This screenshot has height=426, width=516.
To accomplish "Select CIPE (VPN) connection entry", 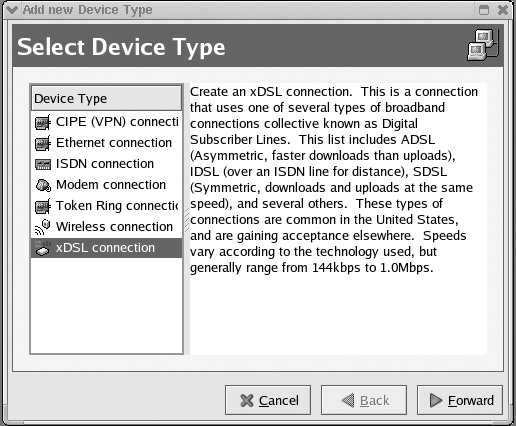I will click(x=107, y=122).
